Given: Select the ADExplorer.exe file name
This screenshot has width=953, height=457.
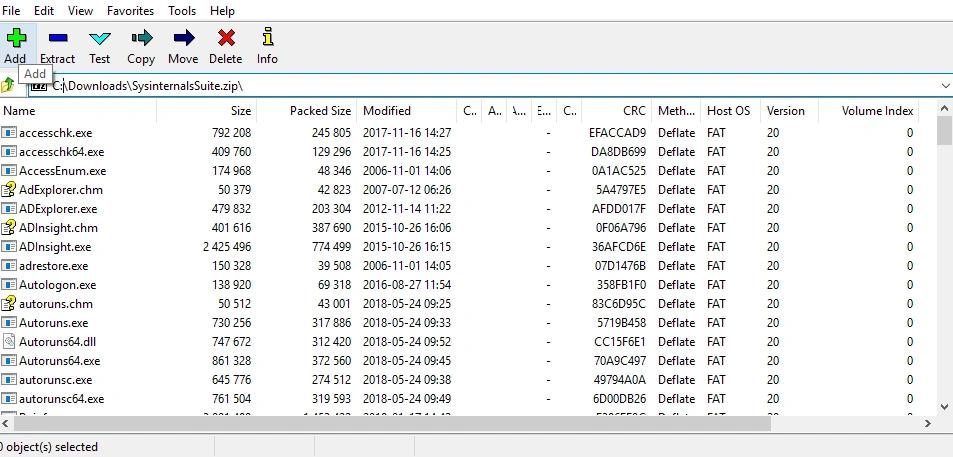Looking at the screenshot, I should 58,209.
